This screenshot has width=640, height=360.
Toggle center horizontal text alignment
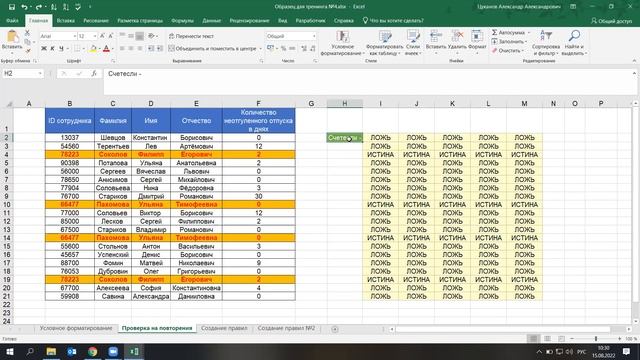coord(131,49)
